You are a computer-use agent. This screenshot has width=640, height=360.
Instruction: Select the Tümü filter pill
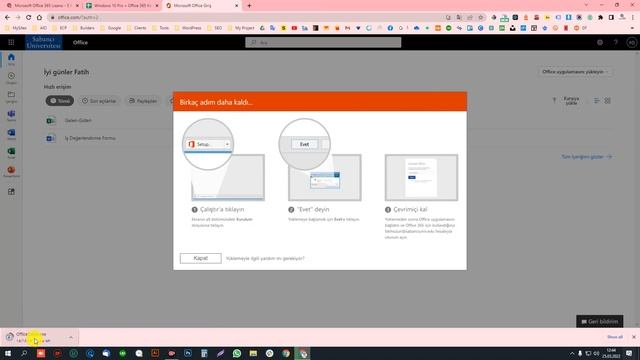tap(60, 101)
